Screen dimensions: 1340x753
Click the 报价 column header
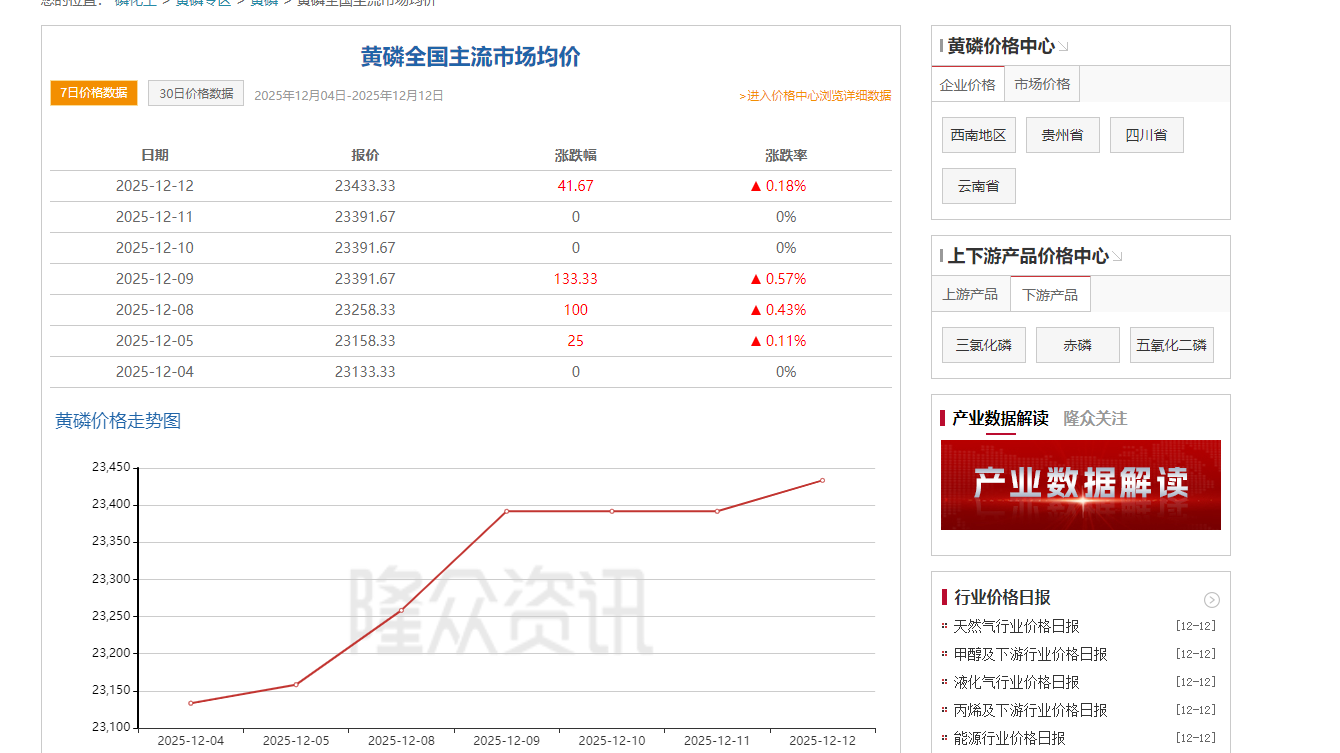[365, 155]
